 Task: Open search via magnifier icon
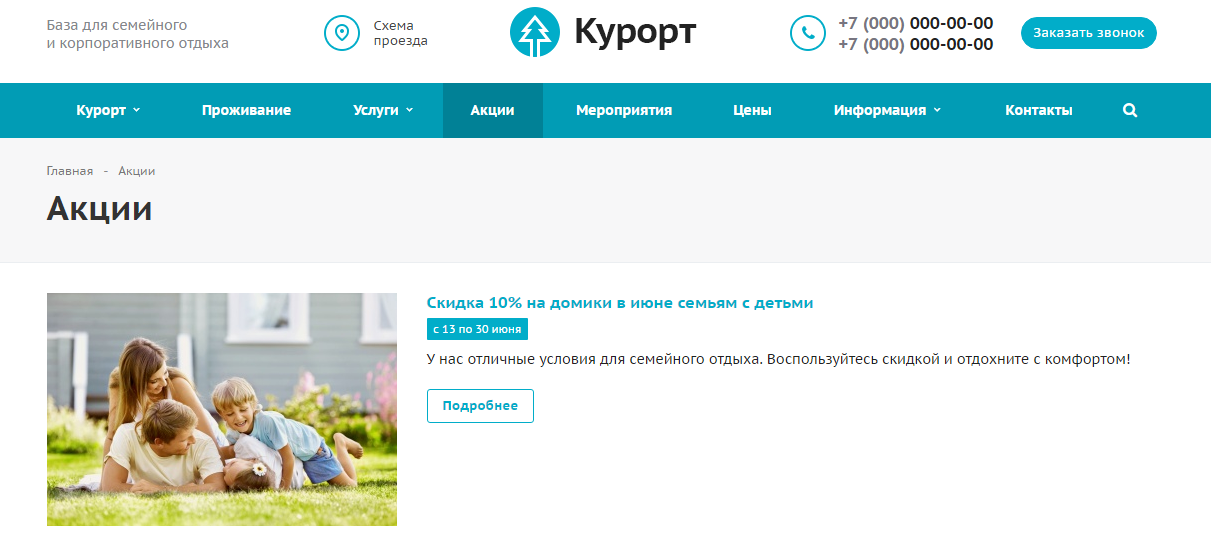[1130, 111]
